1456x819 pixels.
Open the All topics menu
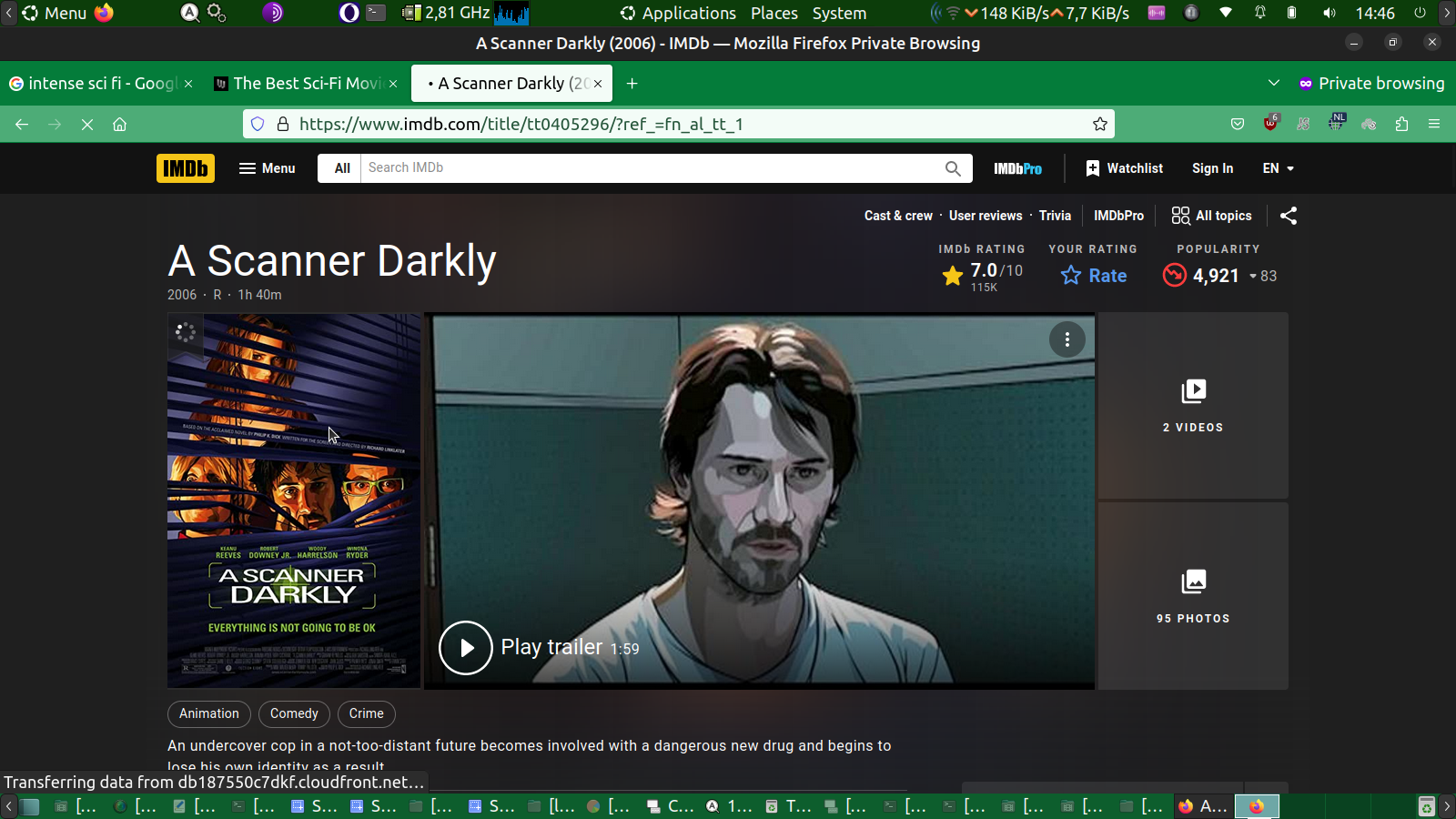[x=1211, y=216]
